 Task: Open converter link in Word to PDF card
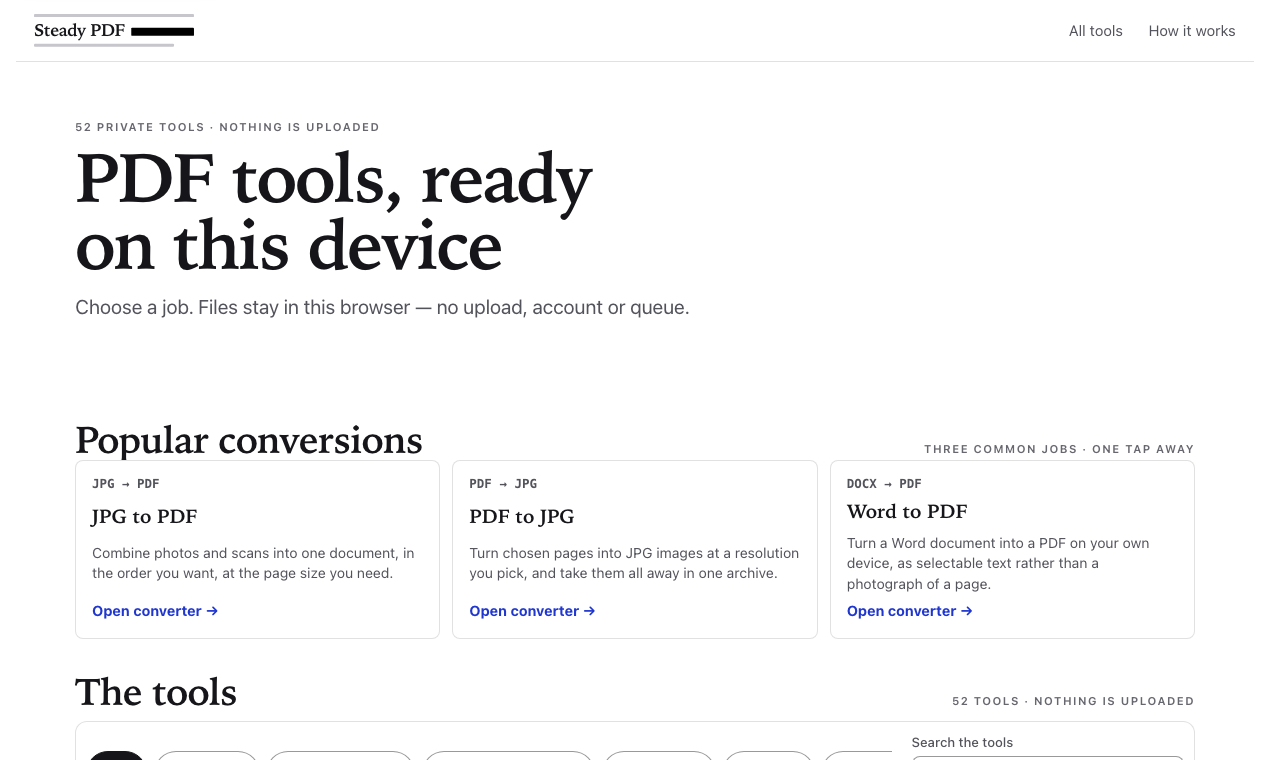(910, 611)
